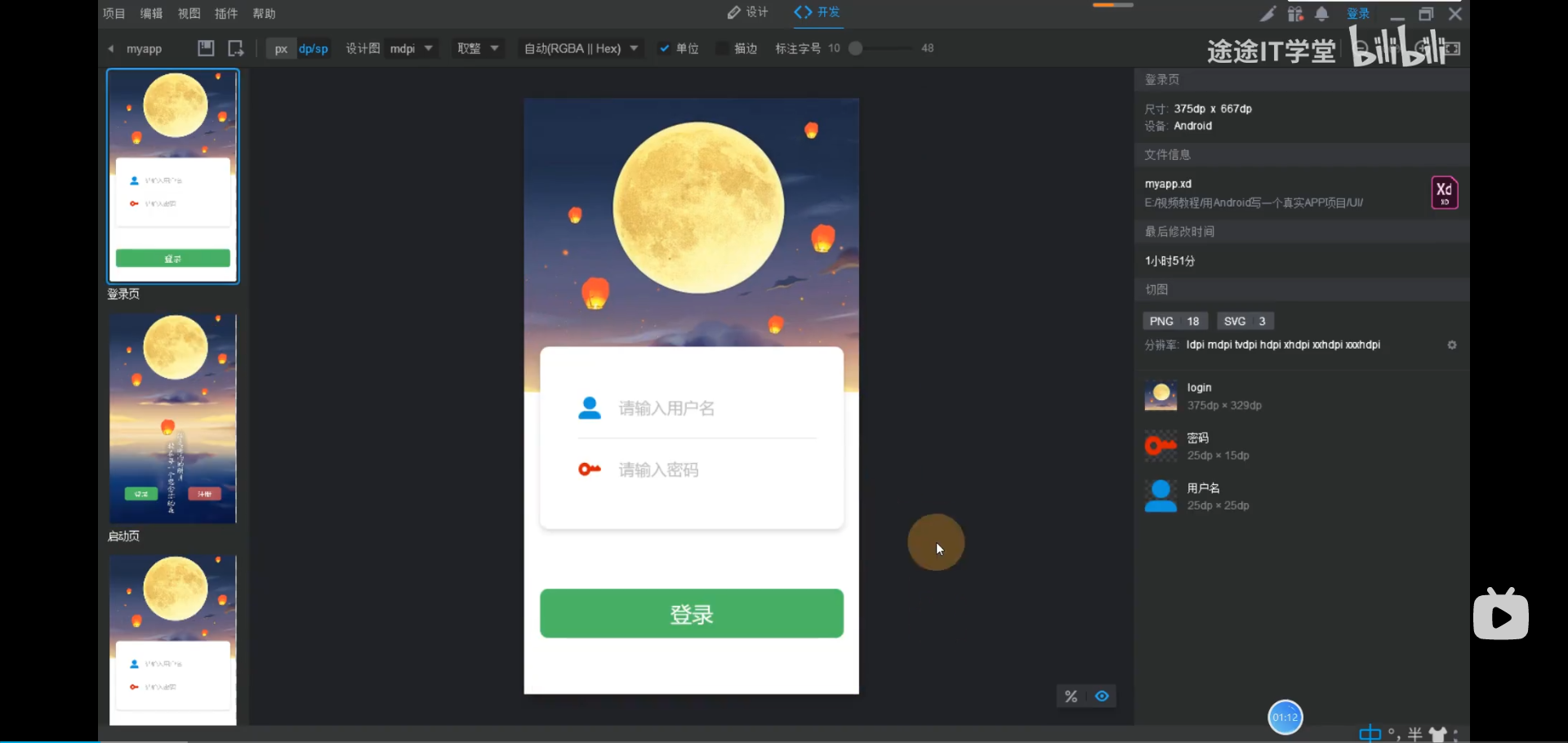
Task: Click the blue user icon on the canvas
Action: point(590,407)
